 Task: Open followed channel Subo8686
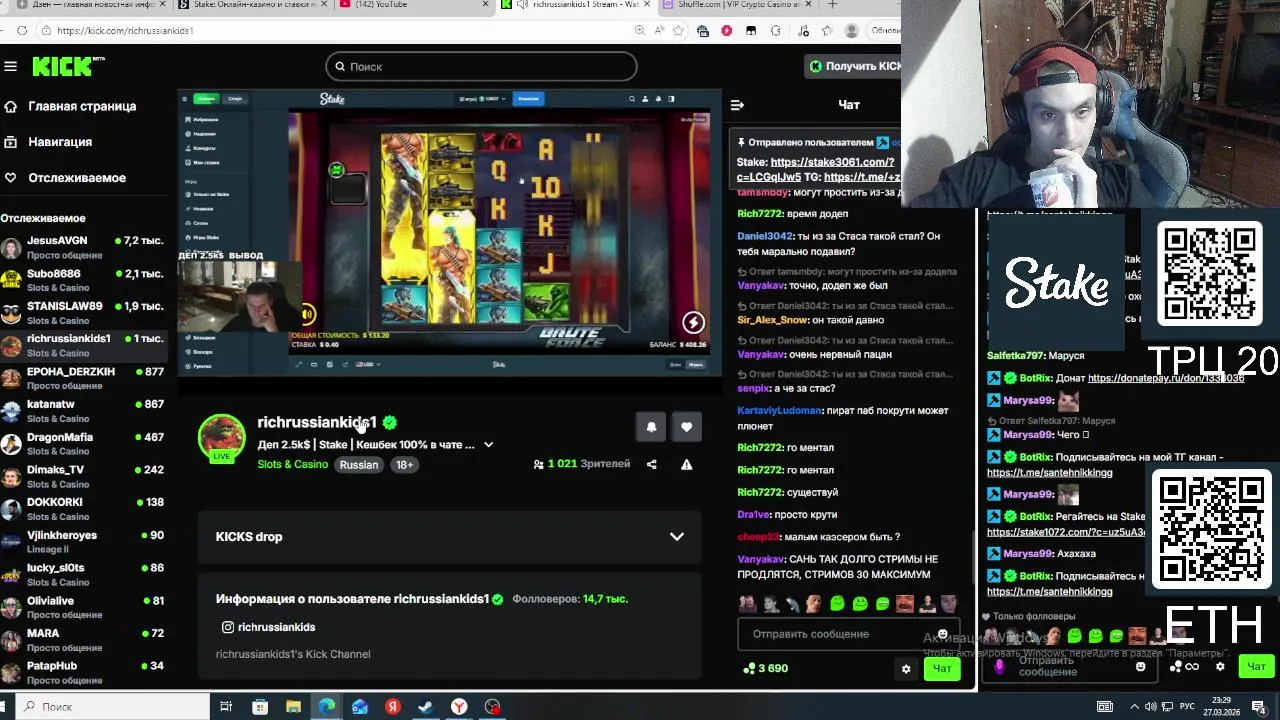82,280
